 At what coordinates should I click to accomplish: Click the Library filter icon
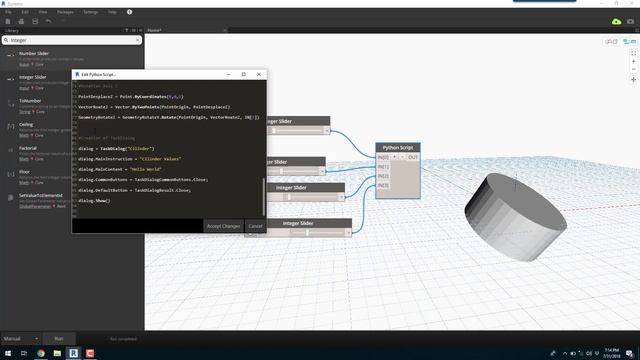coord(127,31)
